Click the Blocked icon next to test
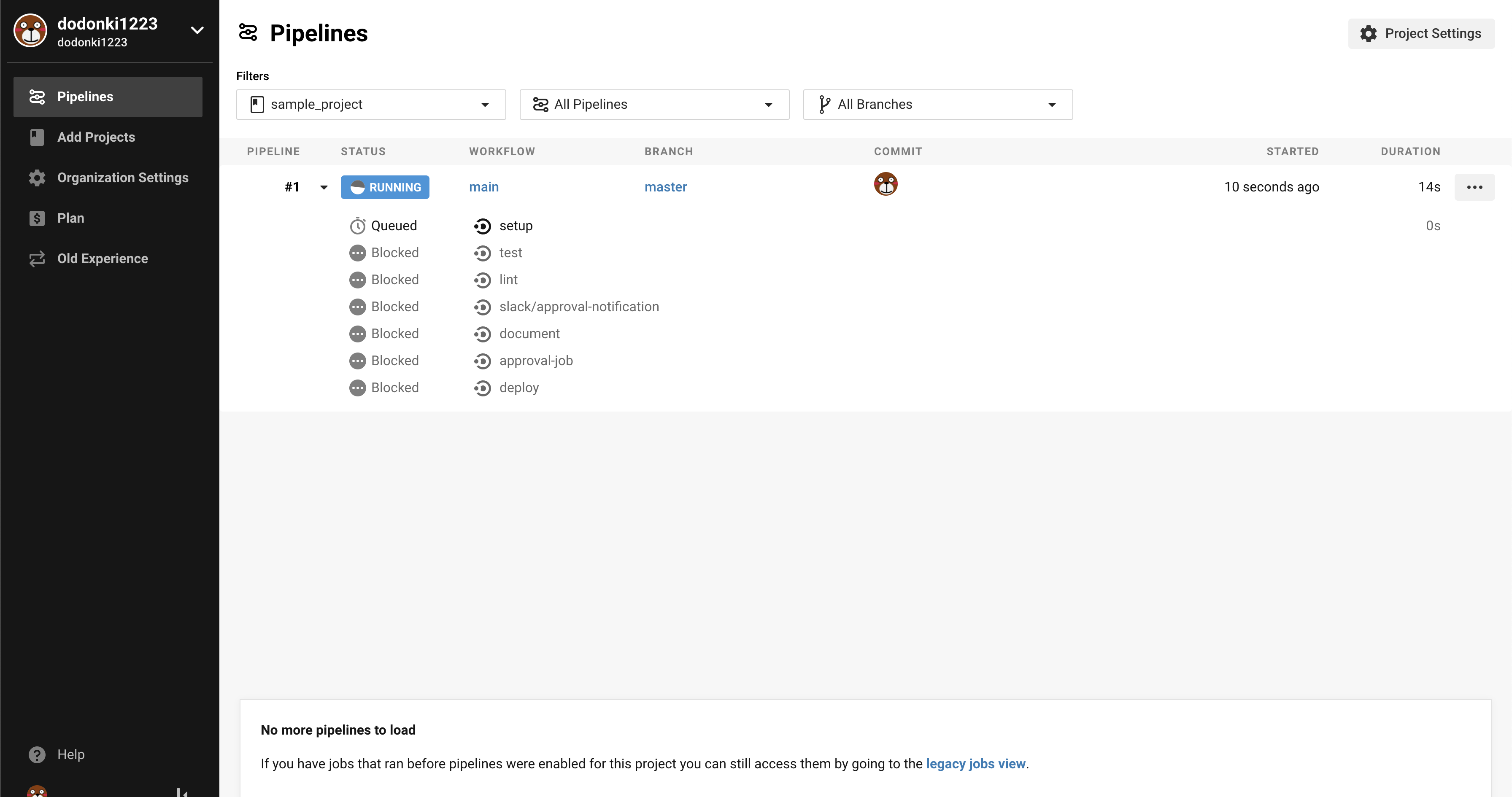 click(x=357, y=253)
